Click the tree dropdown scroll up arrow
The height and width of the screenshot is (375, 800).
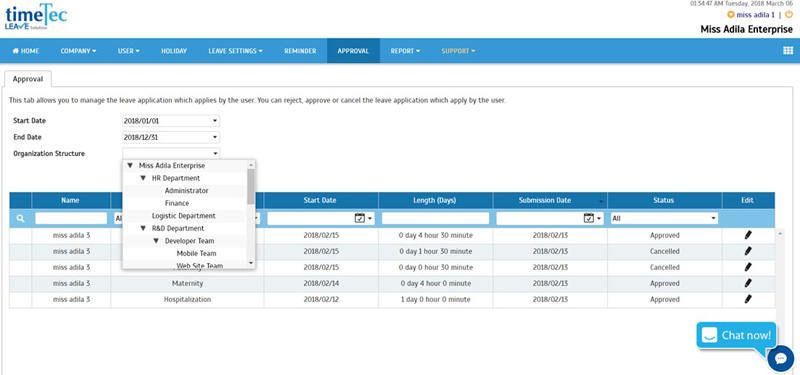coord(251,165)
